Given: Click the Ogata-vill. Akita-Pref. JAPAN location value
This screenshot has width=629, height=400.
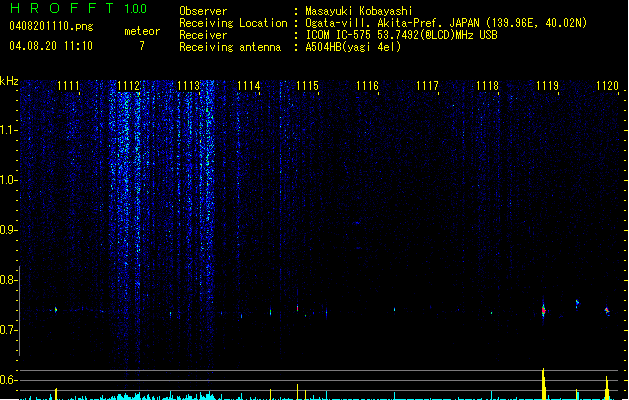Looking at the screenshot, I should [x=446, y=23].
